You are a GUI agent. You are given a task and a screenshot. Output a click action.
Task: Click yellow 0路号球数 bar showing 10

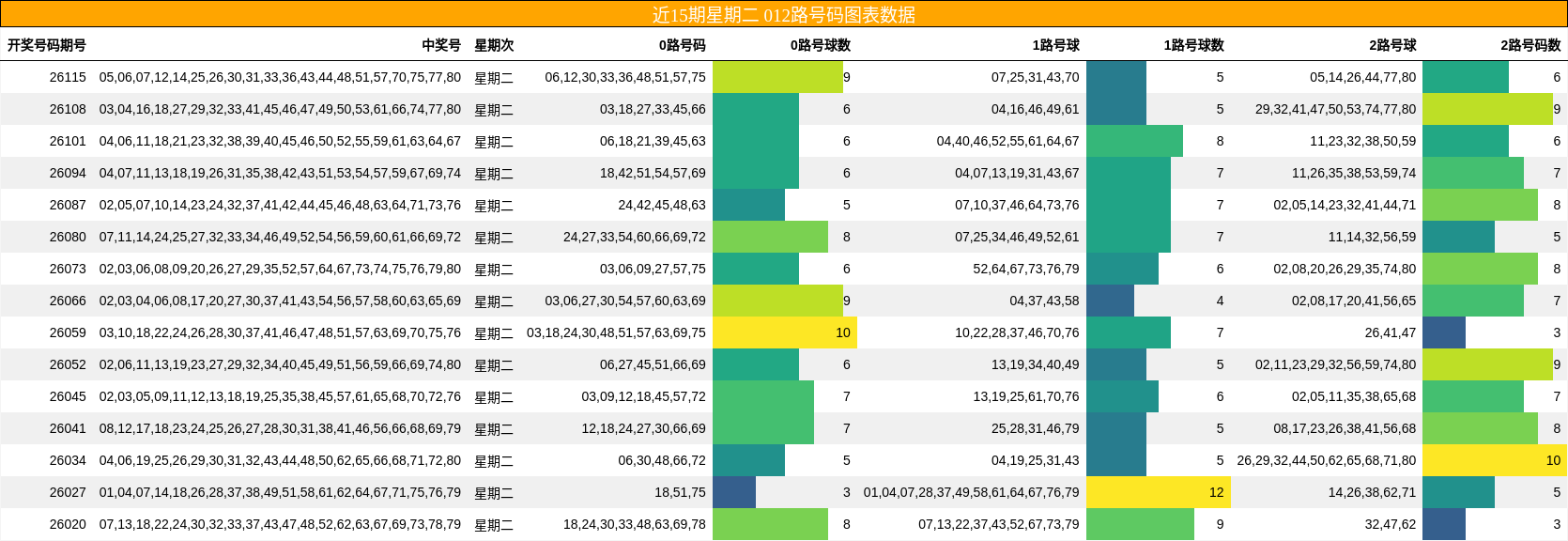coord(785,332)
